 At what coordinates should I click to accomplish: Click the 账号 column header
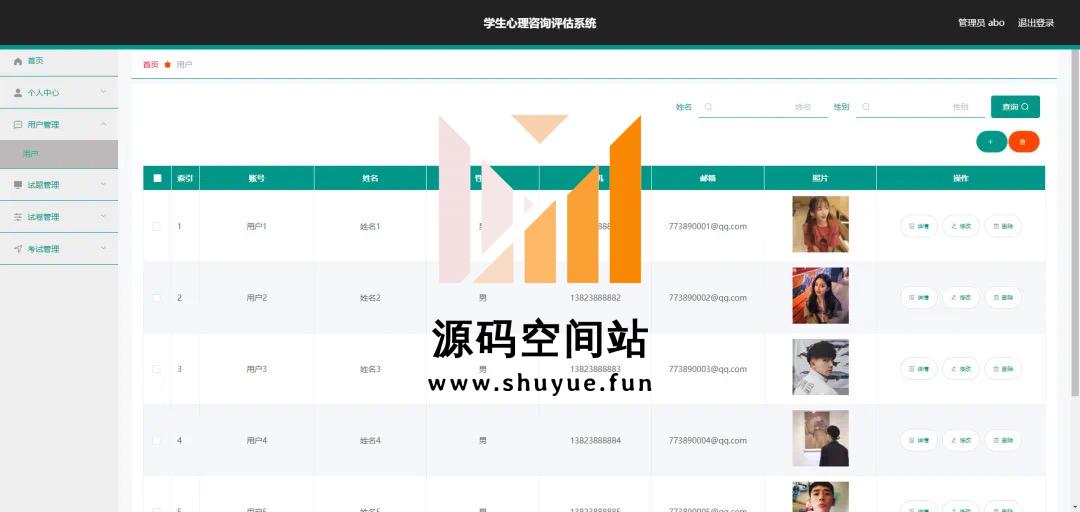(x=257, y=178)
